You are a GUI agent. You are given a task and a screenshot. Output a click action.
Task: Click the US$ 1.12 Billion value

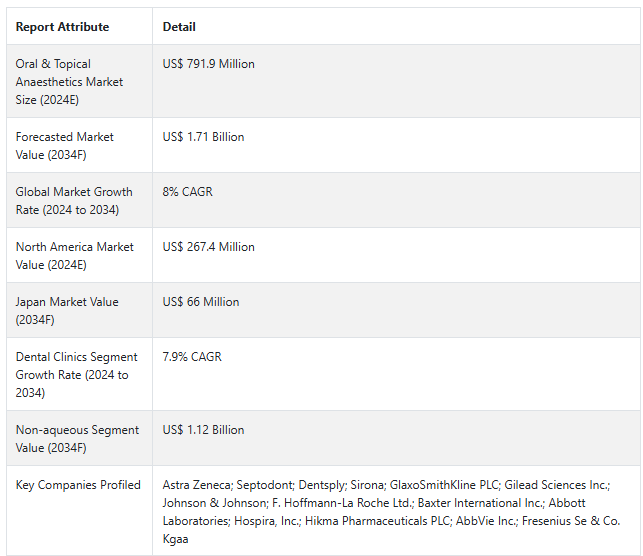point(203,430)
